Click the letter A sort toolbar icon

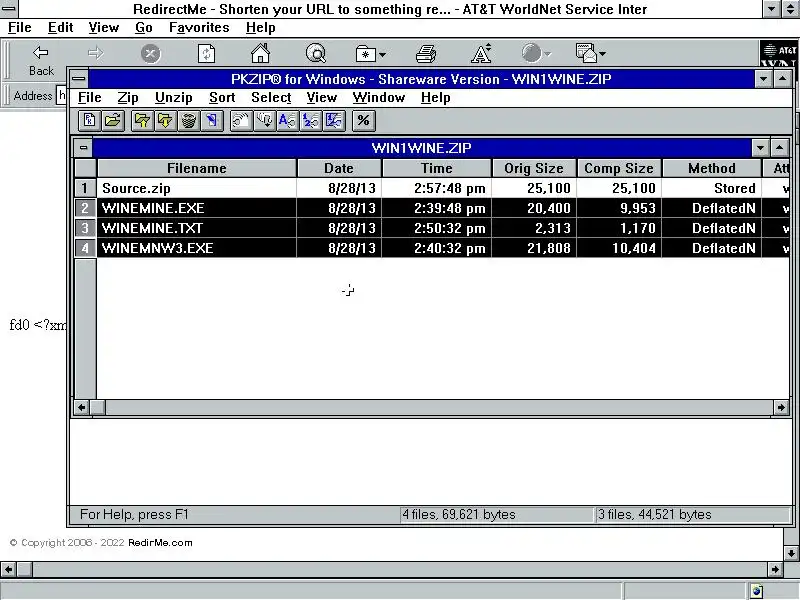click(287, 121)
